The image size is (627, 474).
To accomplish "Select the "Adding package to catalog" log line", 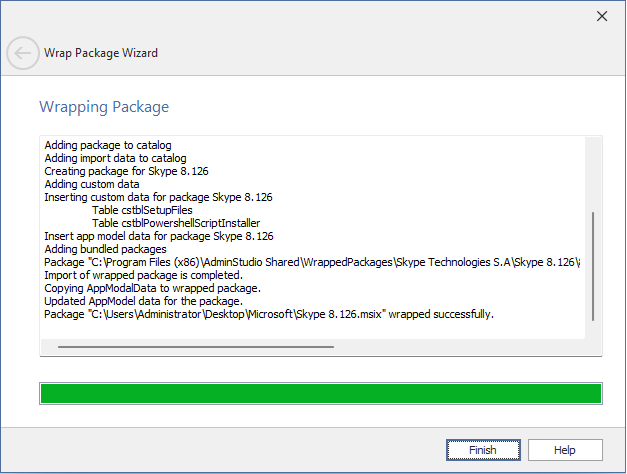I will pos(108,145).
